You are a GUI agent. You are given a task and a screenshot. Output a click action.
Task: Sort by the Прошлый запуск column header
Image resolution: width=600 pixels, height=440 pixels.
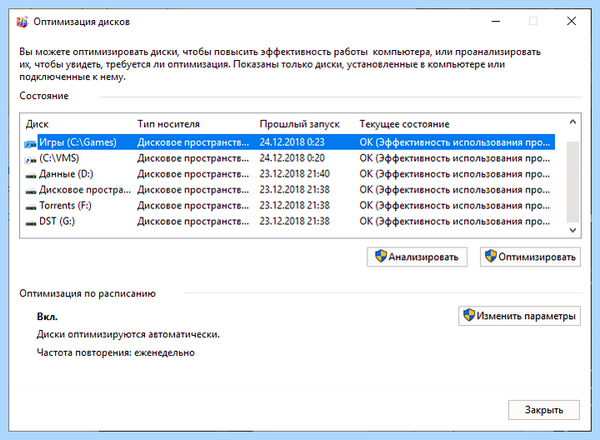(300, 124)
